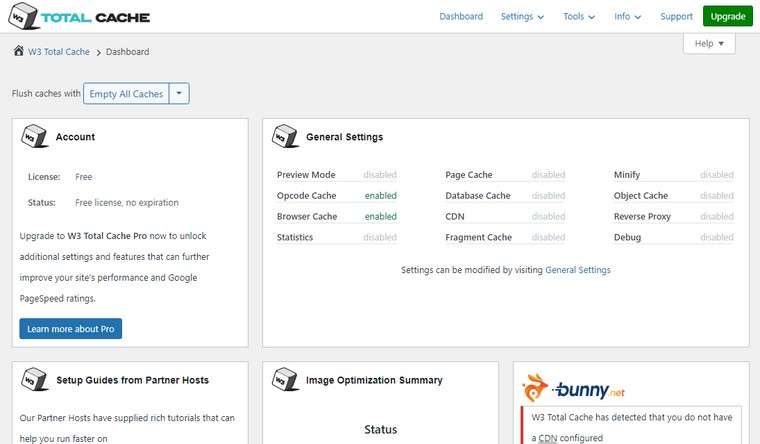Image resolution: width=760 pixels, height=444 pixels.
Task: Click the Page Cache disabled status
Action: click(x=548, y=174)
